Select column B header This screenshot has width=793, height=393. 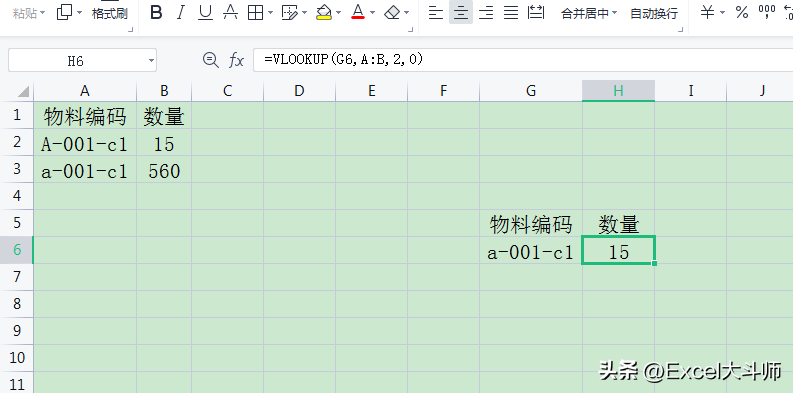point(164,91)
